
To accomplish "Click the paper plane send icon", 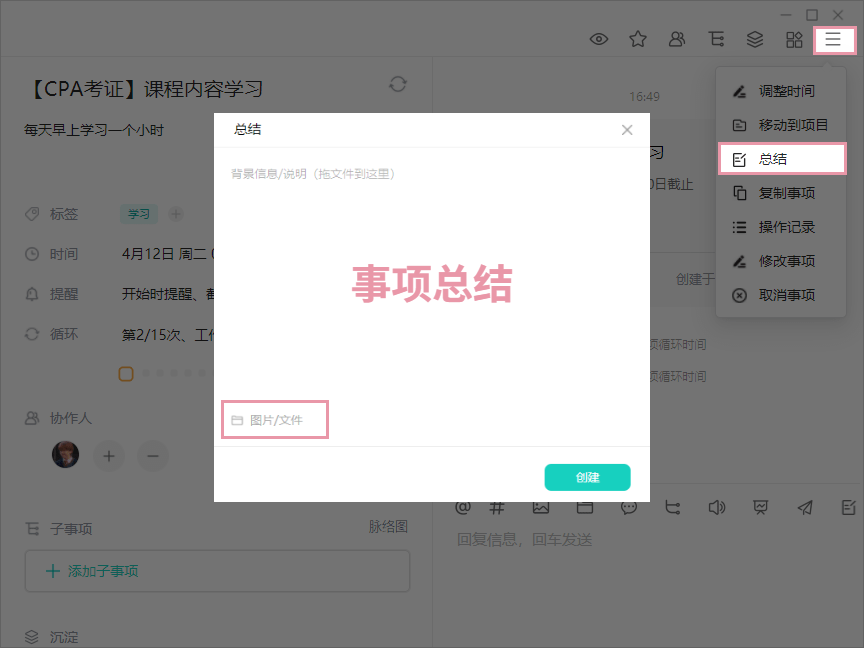I will [x=804, y=507].
